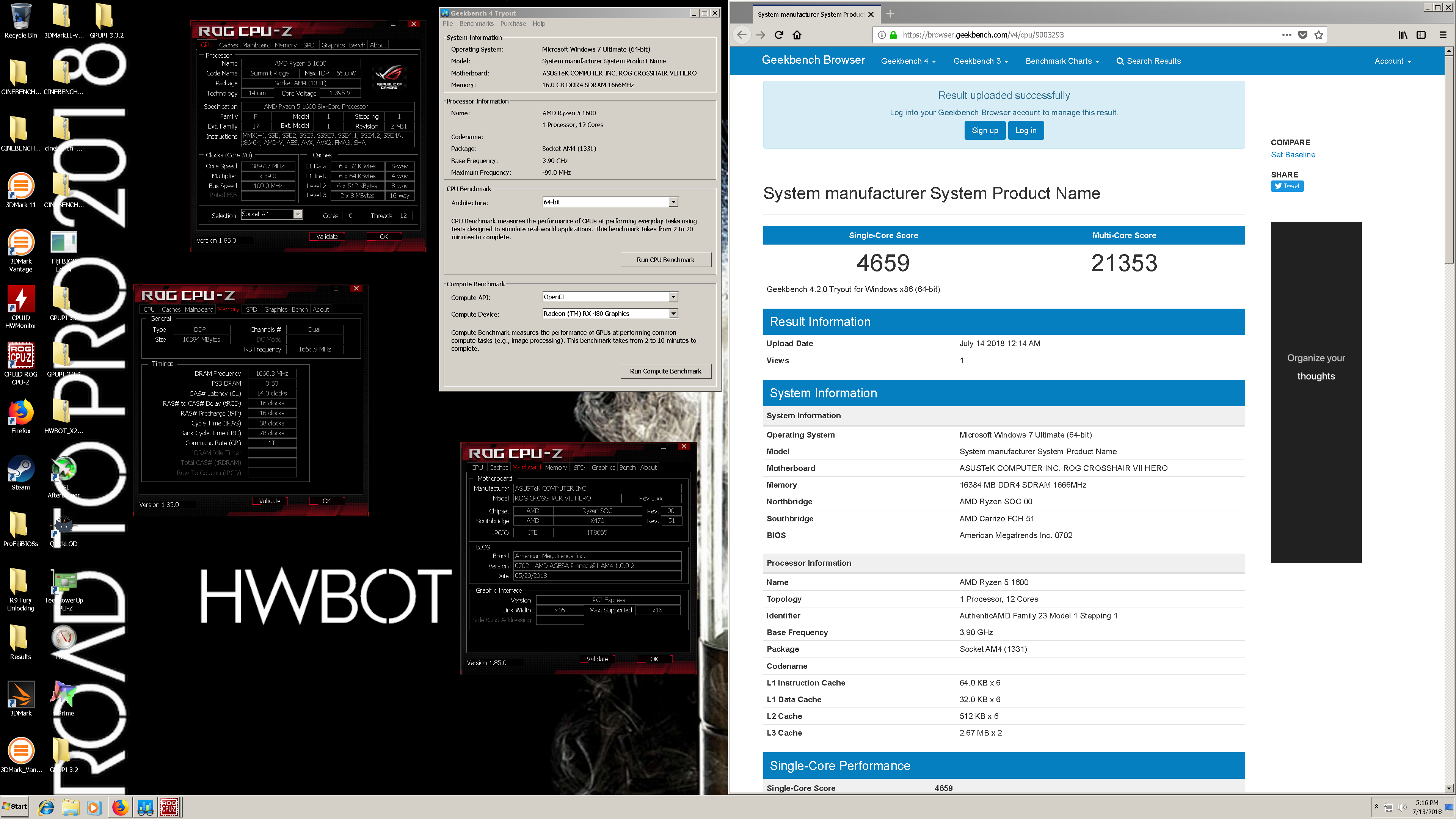Toggle Firefox sidebar icon
The height and width of the screenshot is (819, 1456).
click(x=1421, y=35)
